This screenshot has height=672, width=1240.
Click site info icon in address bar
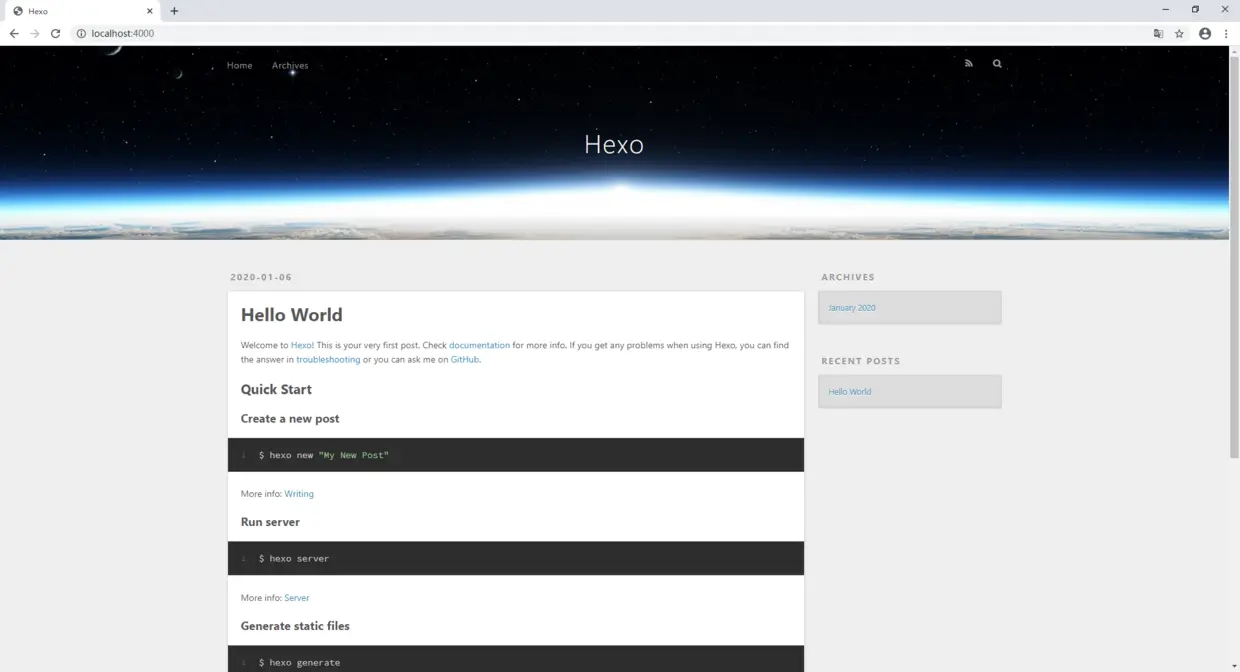(82, 33)
